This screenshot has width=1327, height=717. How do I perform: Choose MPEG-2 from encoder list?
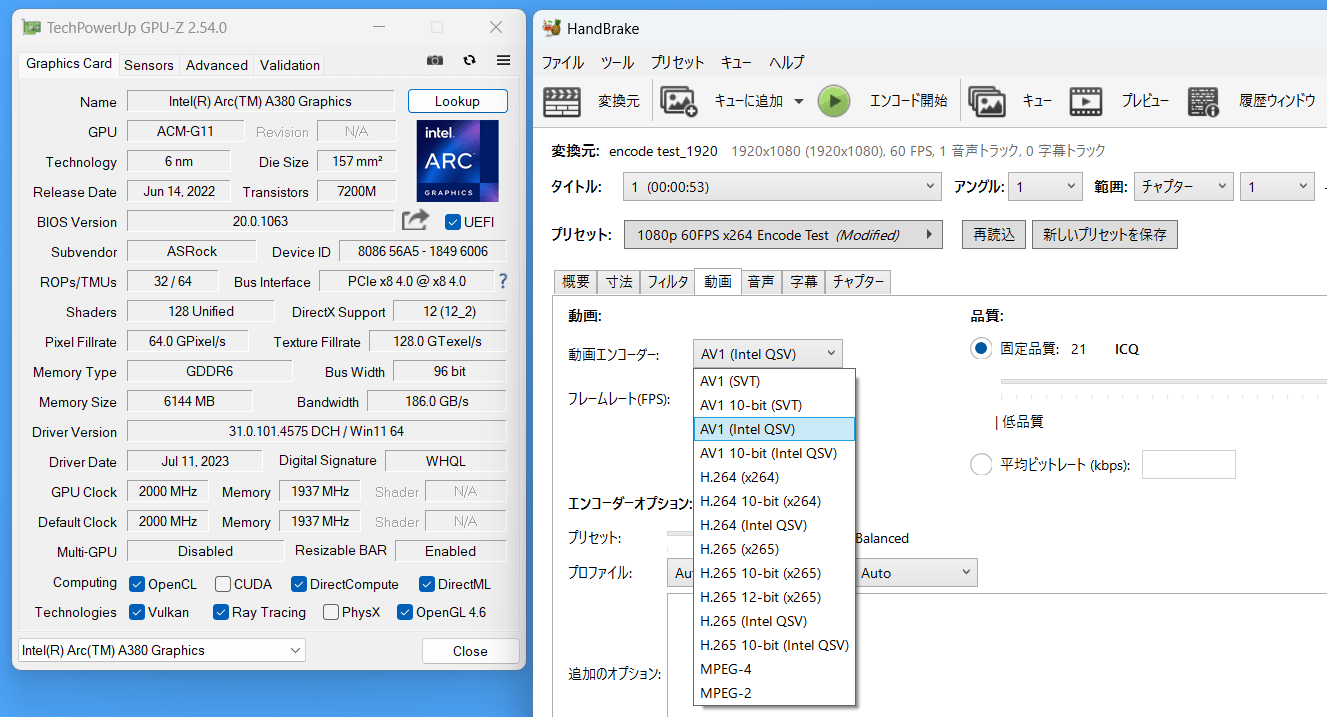[x=775, y=693]
